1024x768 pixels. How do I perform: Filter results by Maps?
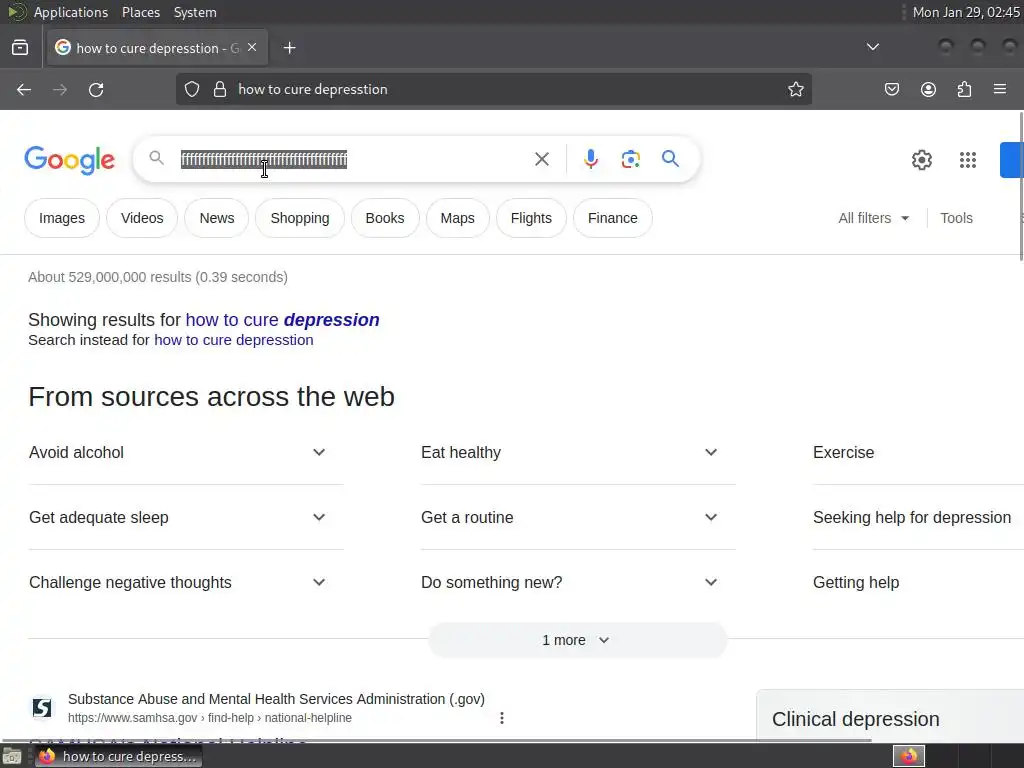pos(457,218)
